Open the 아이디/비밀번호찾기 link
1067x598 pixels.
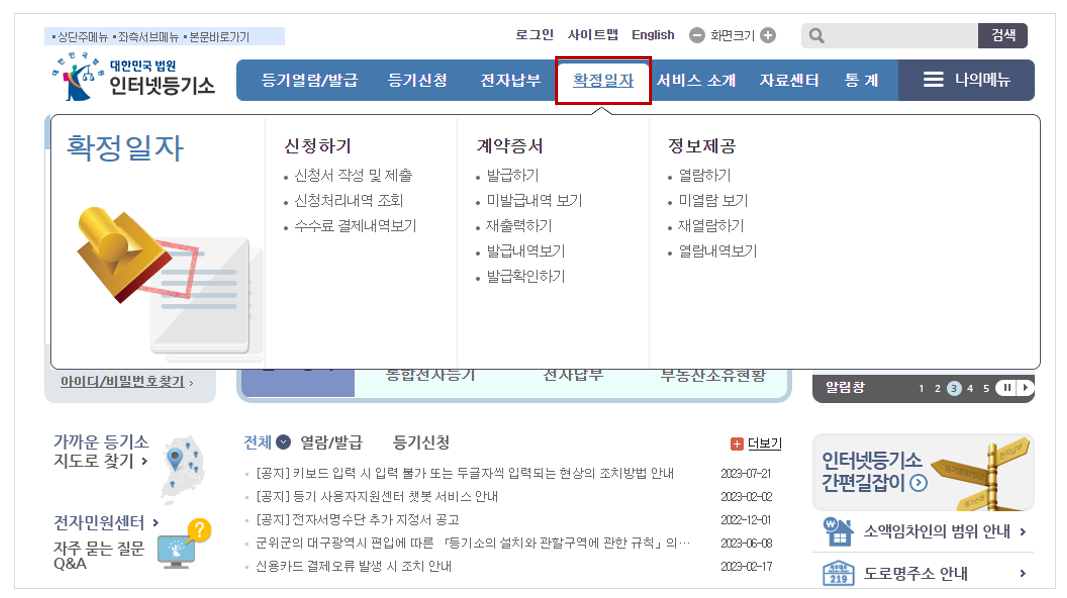(x=120, y=383)
